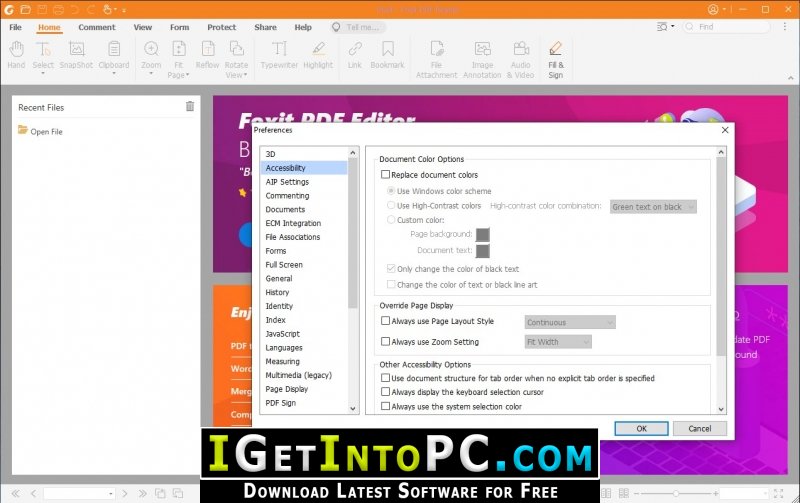Open the Continuous page layout dropdown

[570, 322]
